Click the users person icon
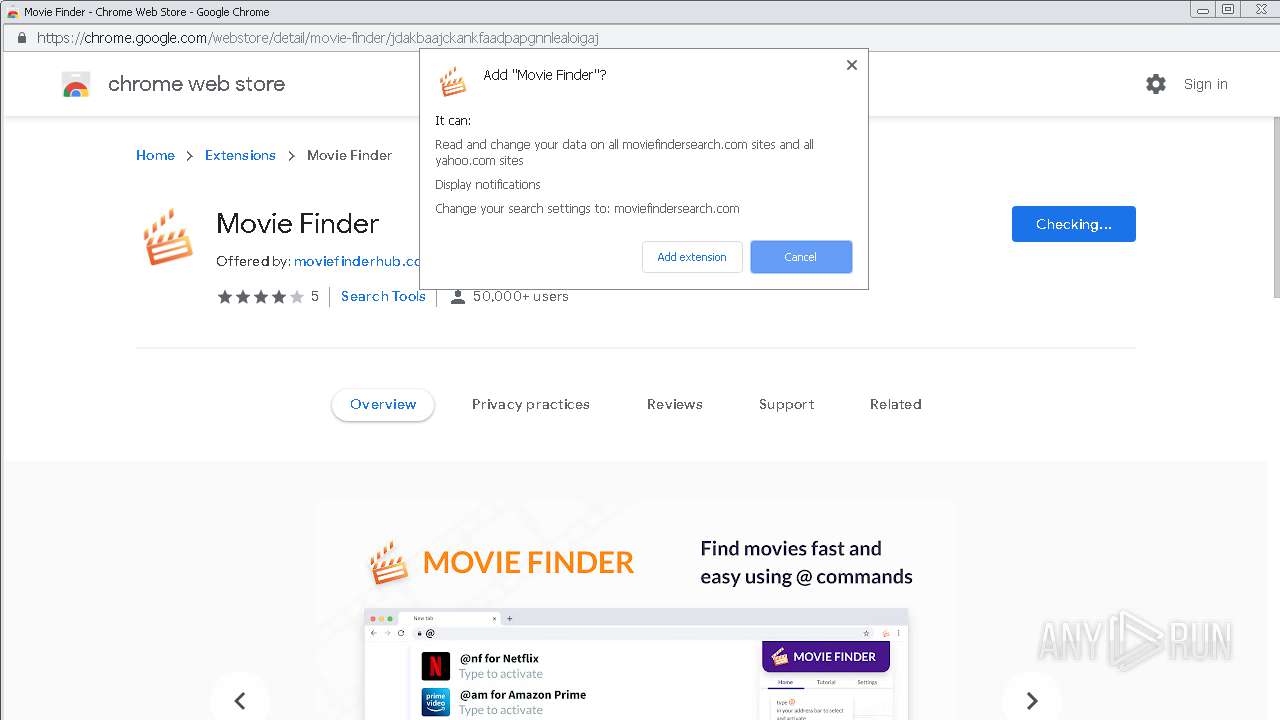The image size is (1280, 720). tap(458, 297)
